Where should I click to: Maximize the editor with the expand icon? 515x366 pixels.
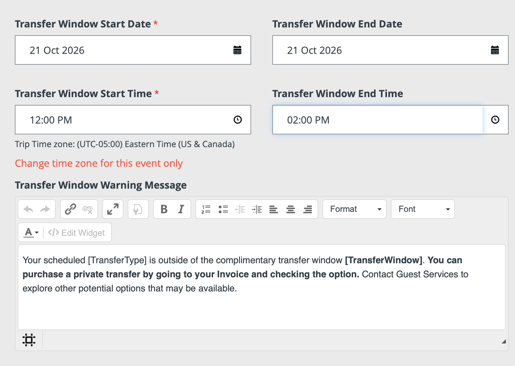pyautogui.click(x=113, y=209)
